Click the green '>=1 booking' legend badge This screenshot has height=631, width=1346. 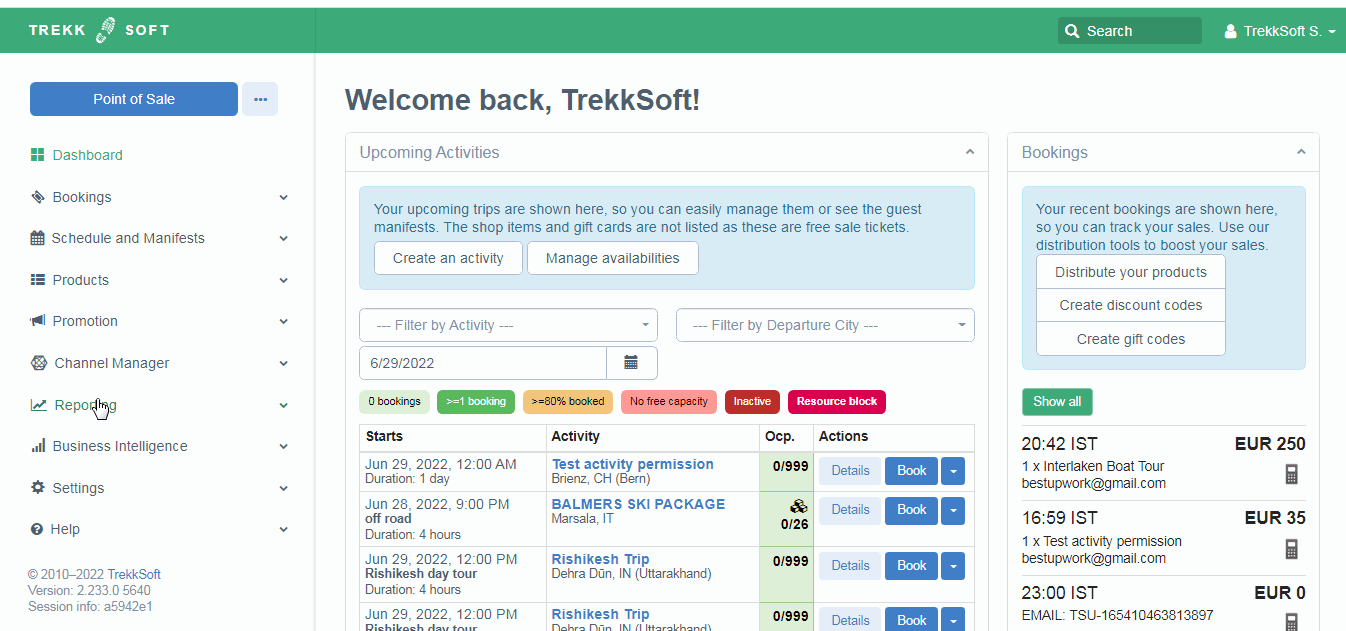(476, 402)
